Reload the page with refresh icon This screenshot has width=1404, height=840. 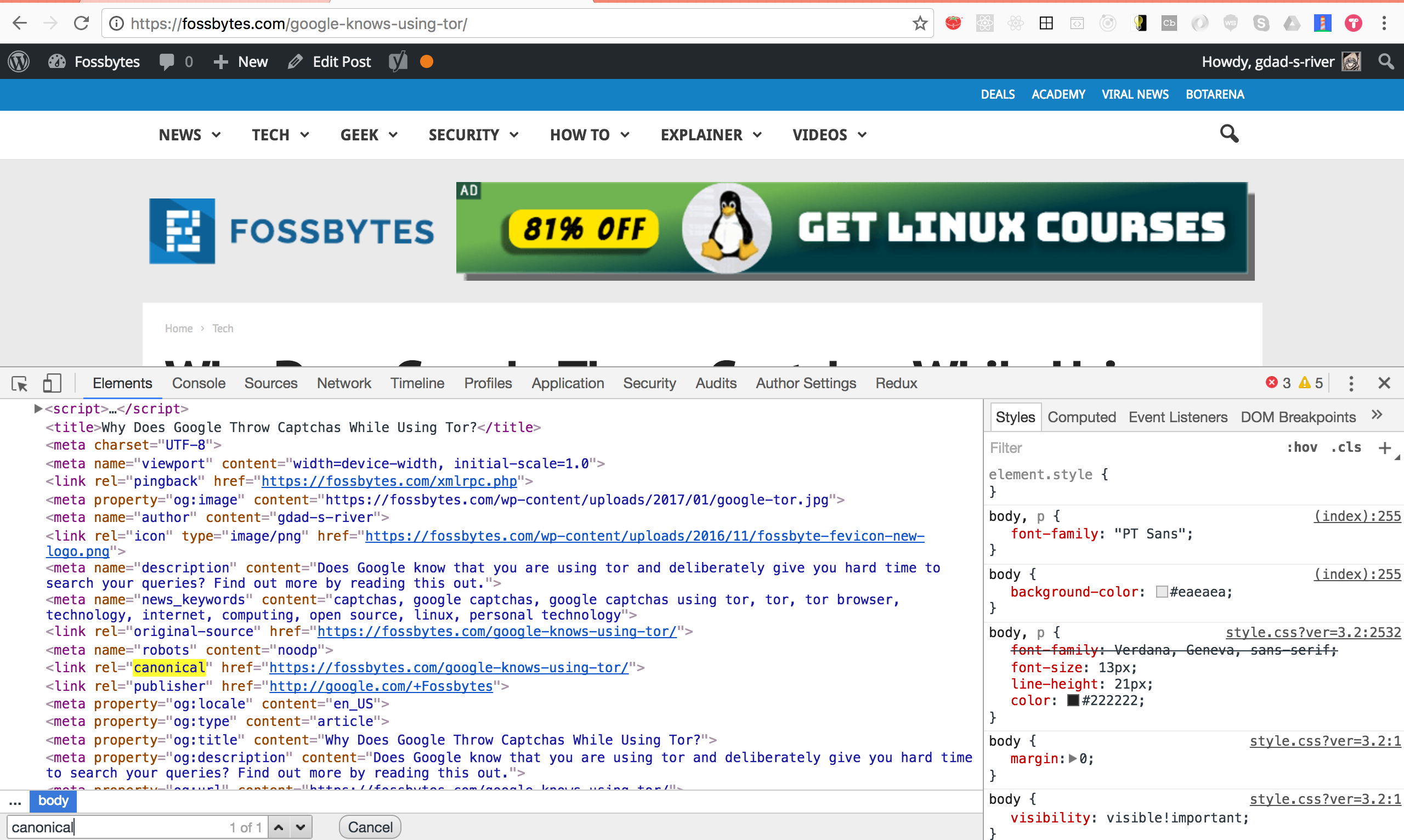(x=82, y=23)
